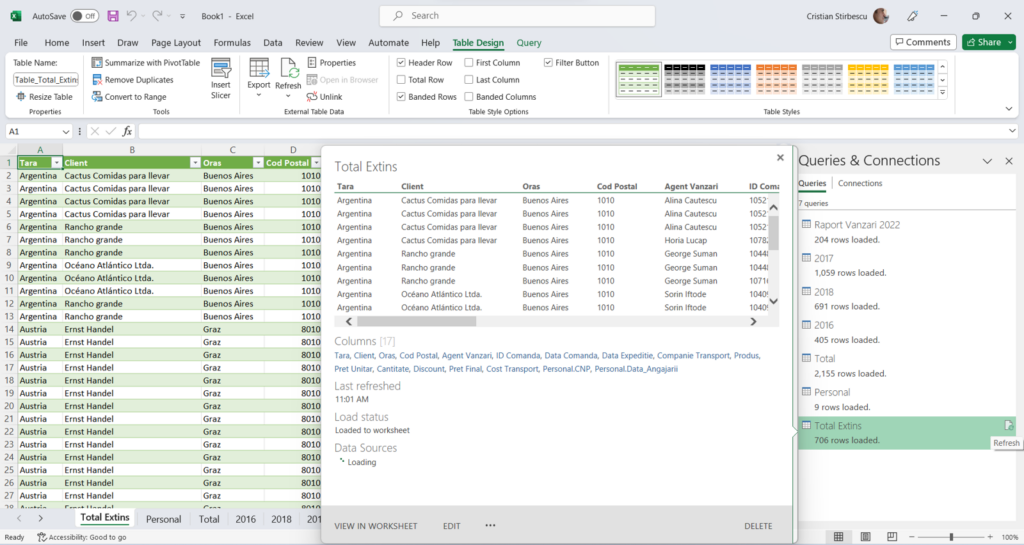The width and height of the screenshot is (1024, 545).
Task: Expand Table Styles gallery
Action: pos(942,93)
